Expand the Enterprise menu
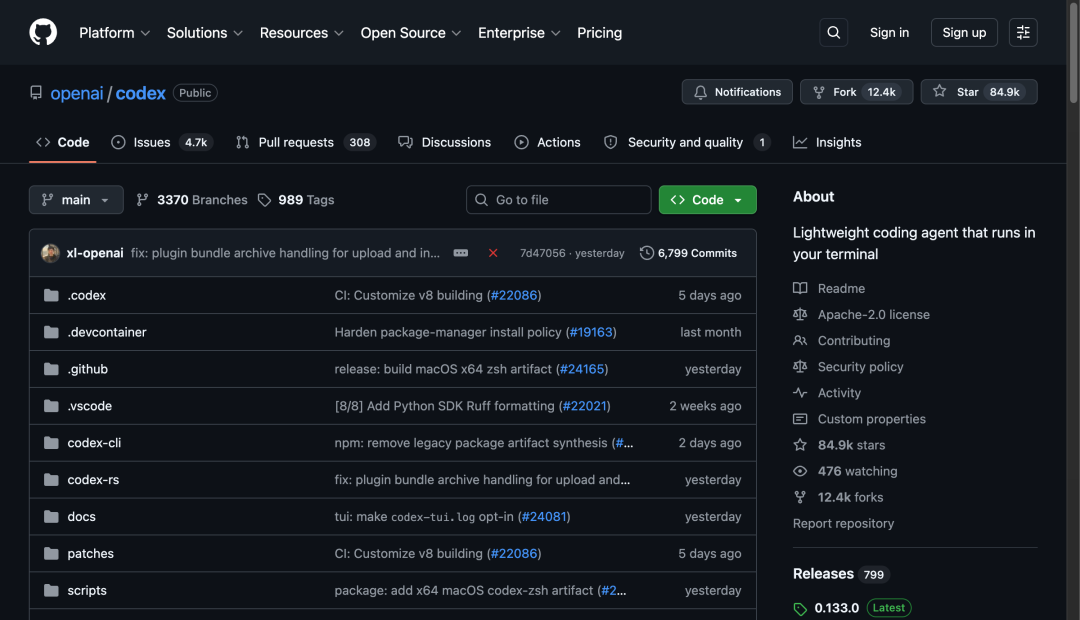1080x620 pixels. tap(519, 32)
